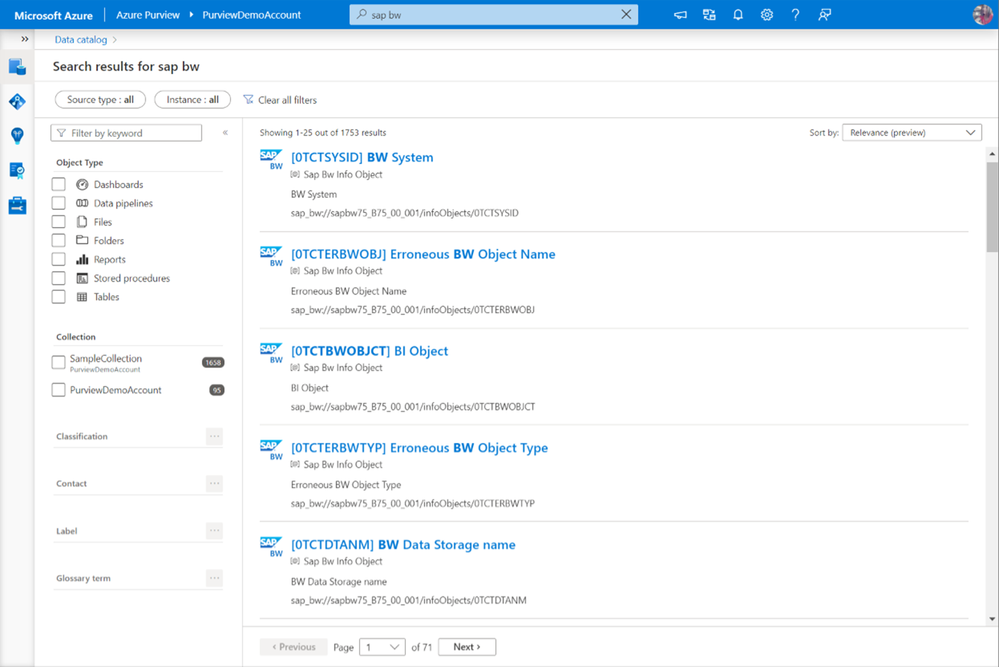Click the Reports bar chart icon

[x=82, y=259]
